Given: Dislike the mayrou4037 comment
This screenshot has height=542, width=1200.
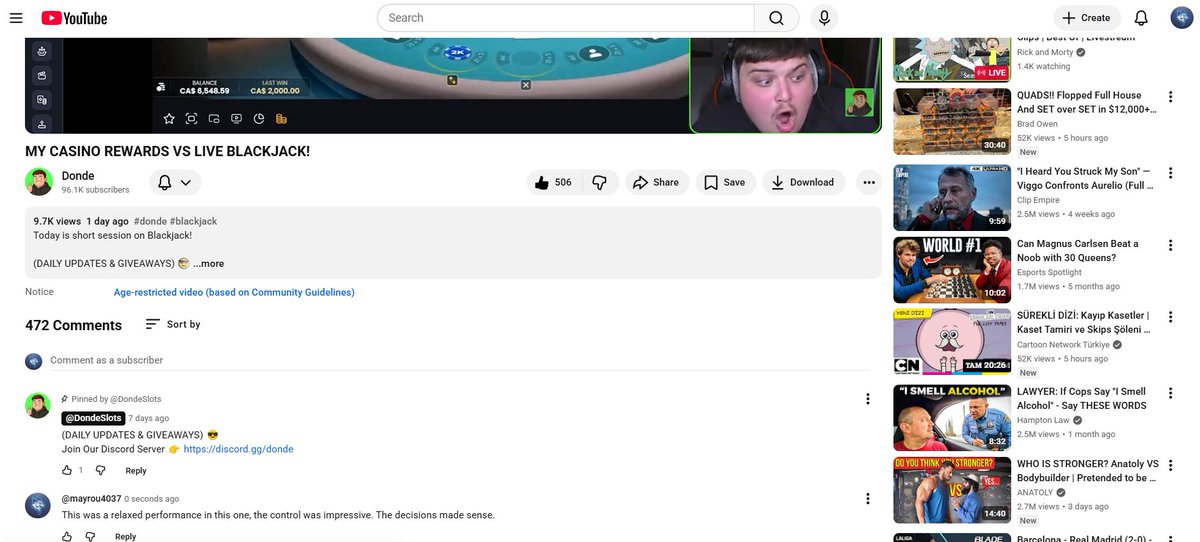Looking at the screenshot, I should (91, 536).
